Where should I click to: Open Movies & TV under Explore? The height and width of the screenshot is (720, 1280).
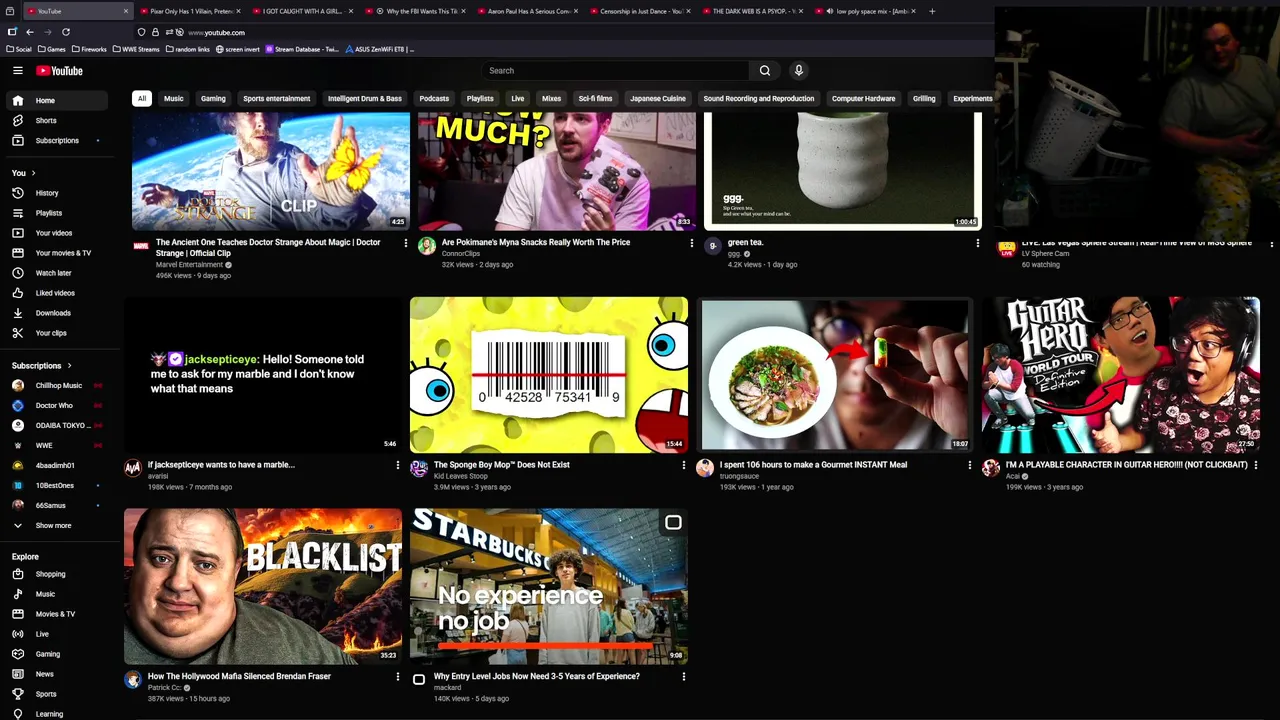tap(56, 614)
